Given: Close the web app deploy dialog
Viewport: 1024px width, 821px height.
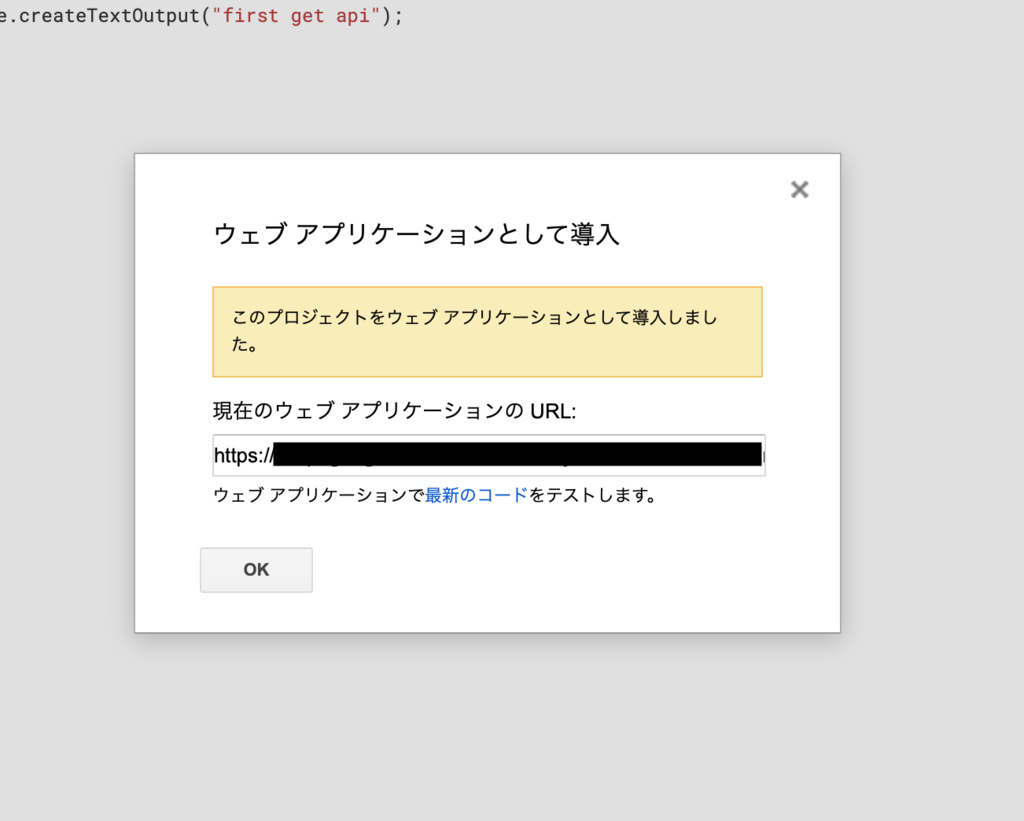Looking at the screenshot, I should pos(799,189).
